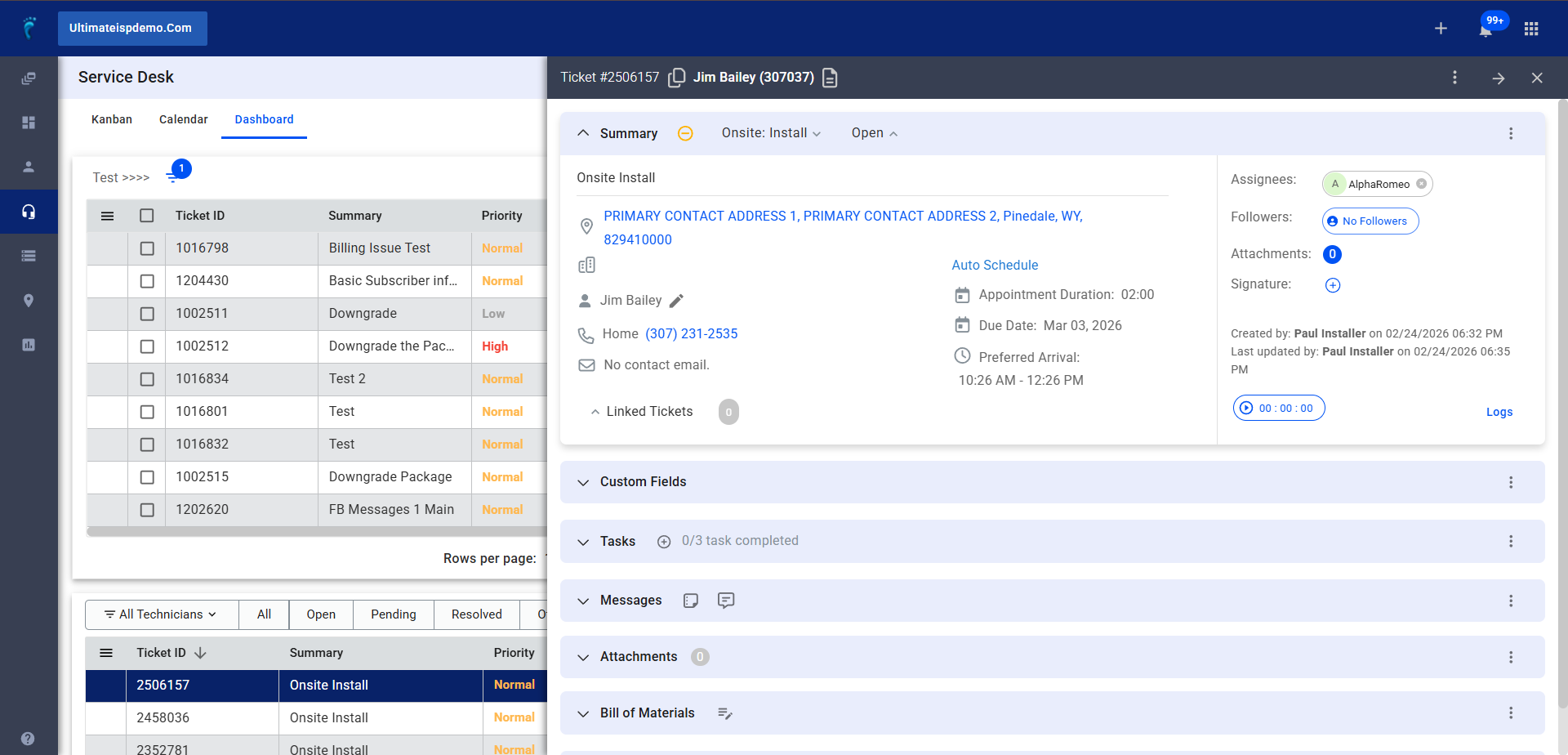
Task: Select checkbox for ticket 1002512
Action: [x=147, y=346]
